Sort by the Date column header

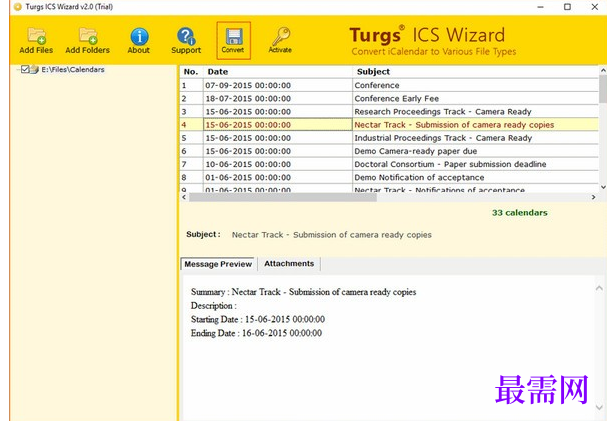[x=278, y=72]
